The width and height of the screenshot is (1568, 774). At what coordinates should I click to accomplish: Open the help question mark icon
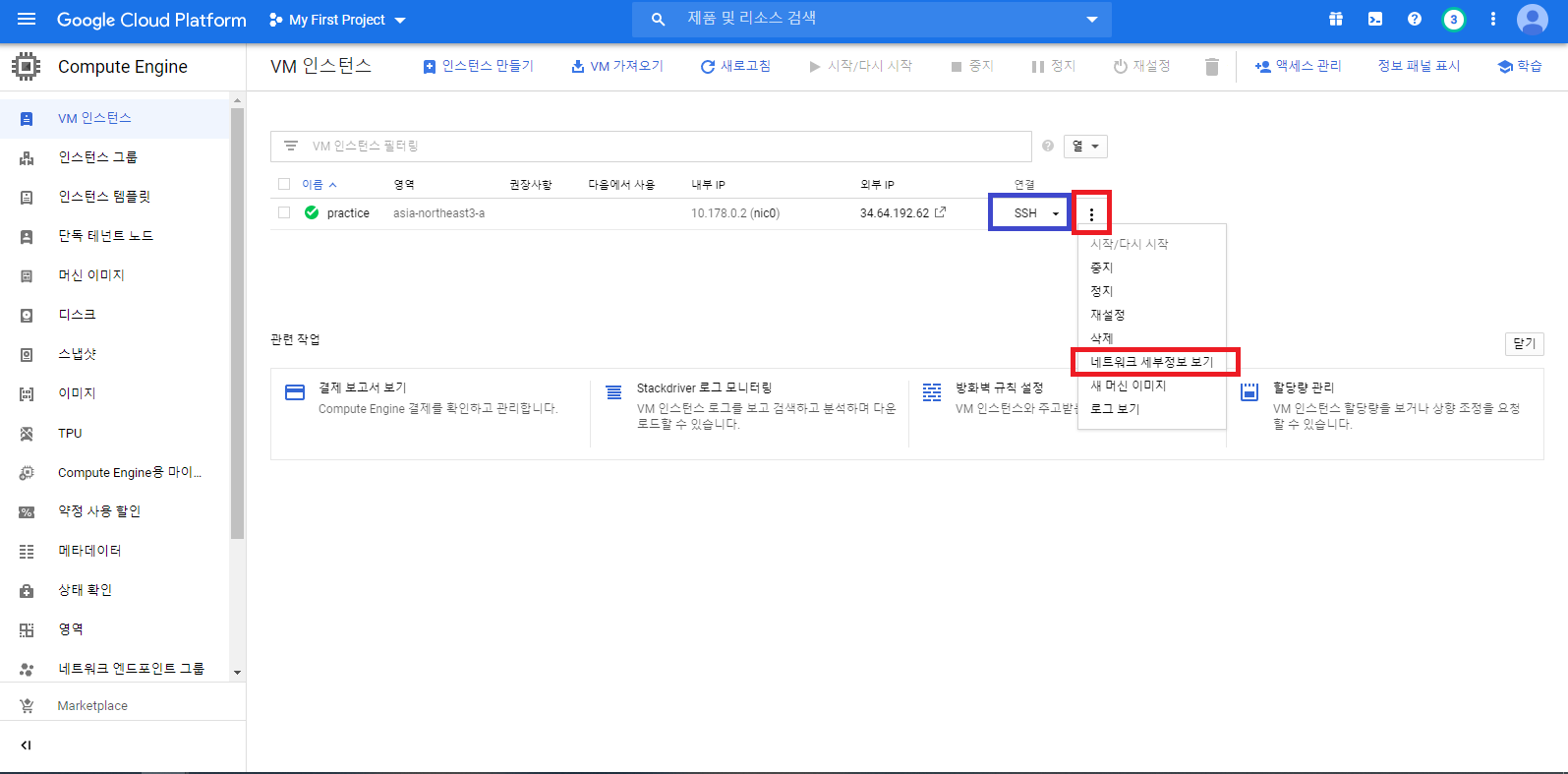coord(1414,20)
